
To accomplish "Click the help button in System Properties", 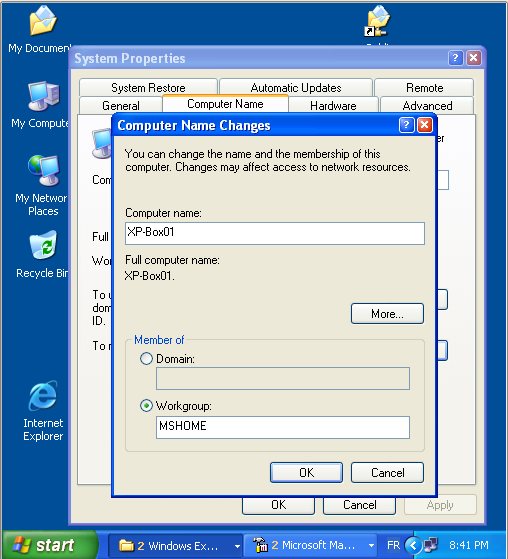I will (x=455, y=58).
